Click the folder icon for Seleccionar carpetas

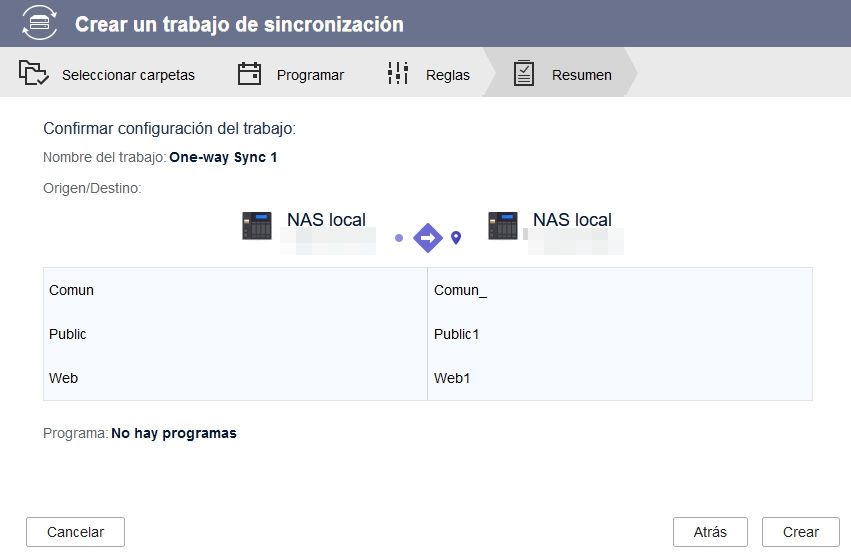pyautogui.click(x=34, y=74)
